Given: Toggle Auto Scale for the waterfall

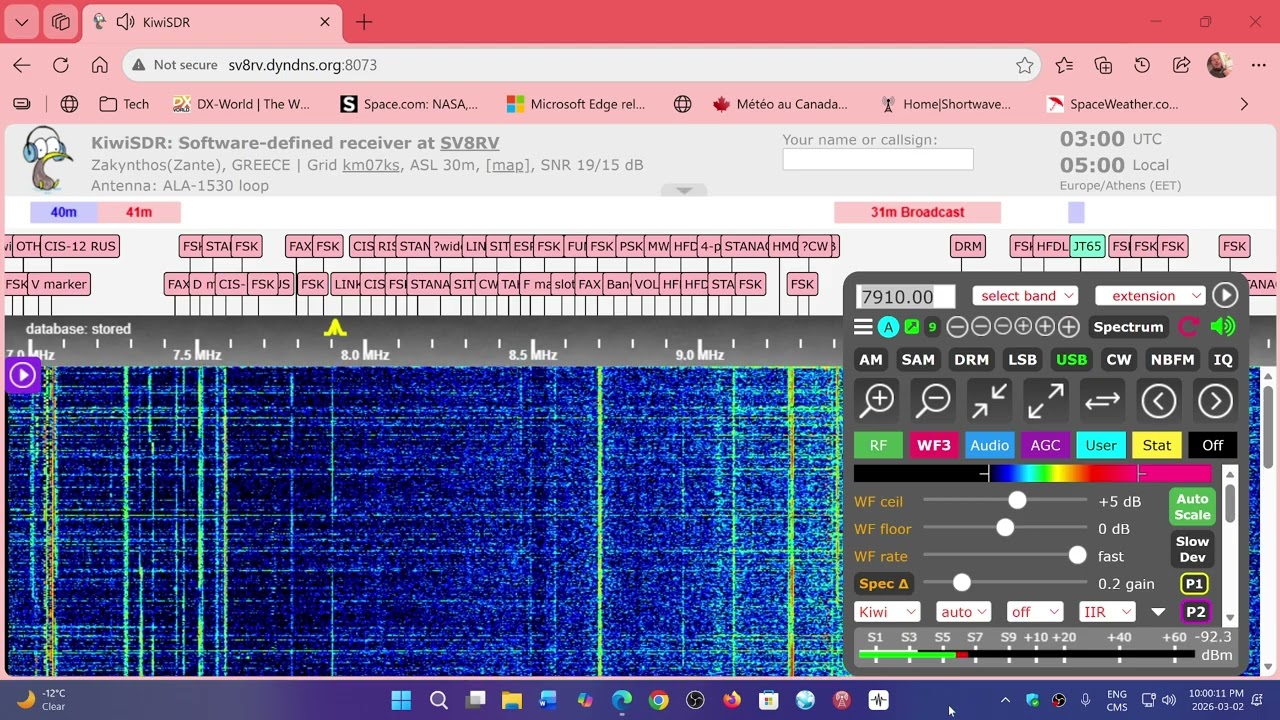Looking at the screenshot, I should click(1192, 507).
